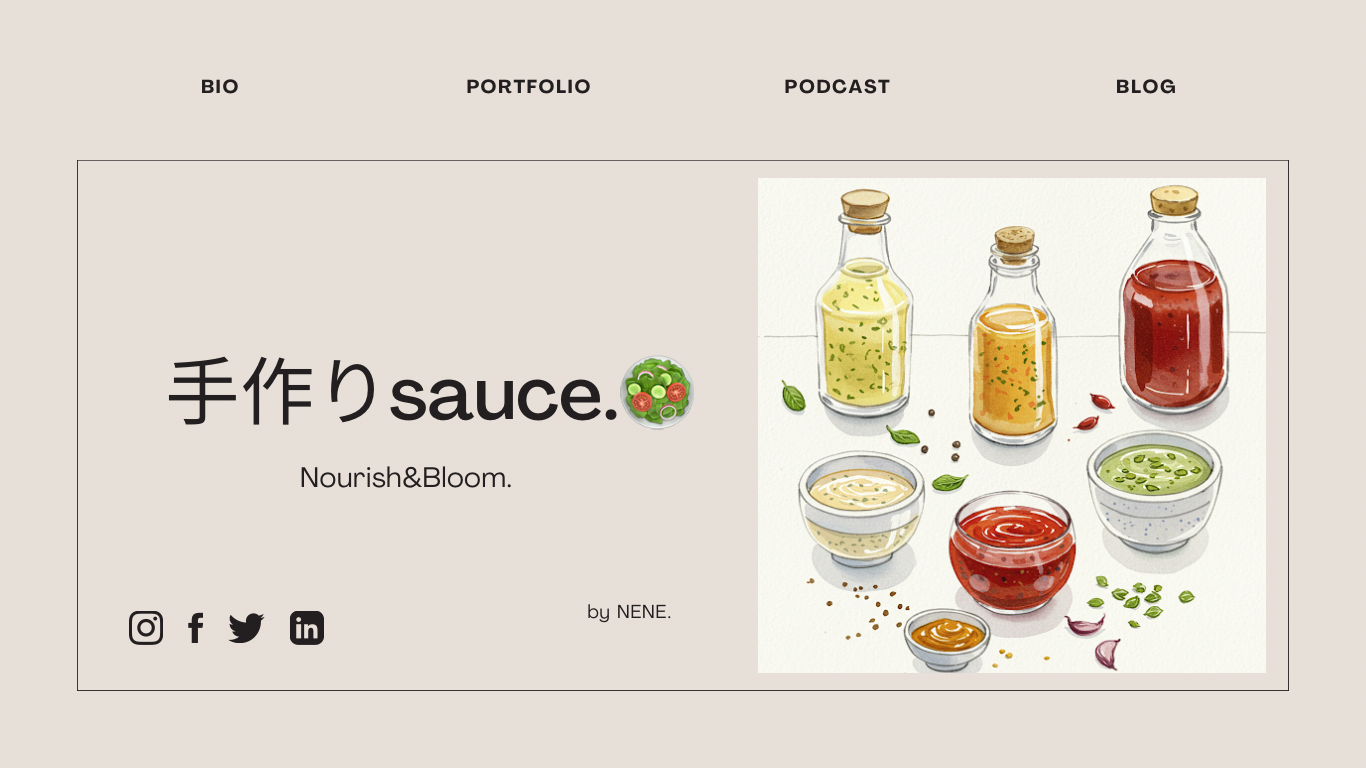Image resolution: width=1366 pixels, height=768 pixels.
Task: Visit the Twitter bird icon
Action: coord(246,628)
